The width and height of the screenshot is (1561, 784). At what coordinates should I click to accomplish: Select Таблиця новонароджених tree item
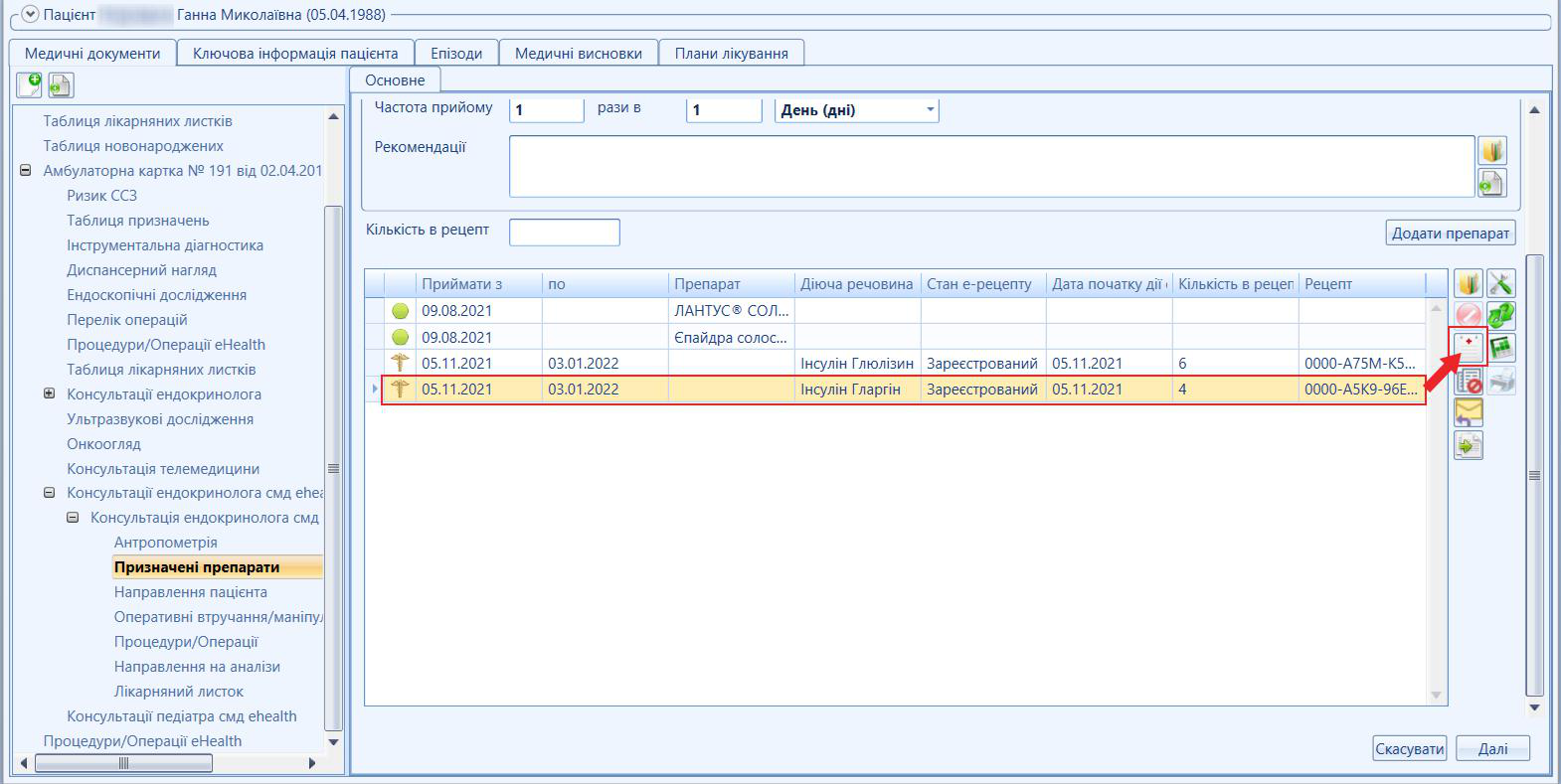pyautogui.click(x=133, y=145)
